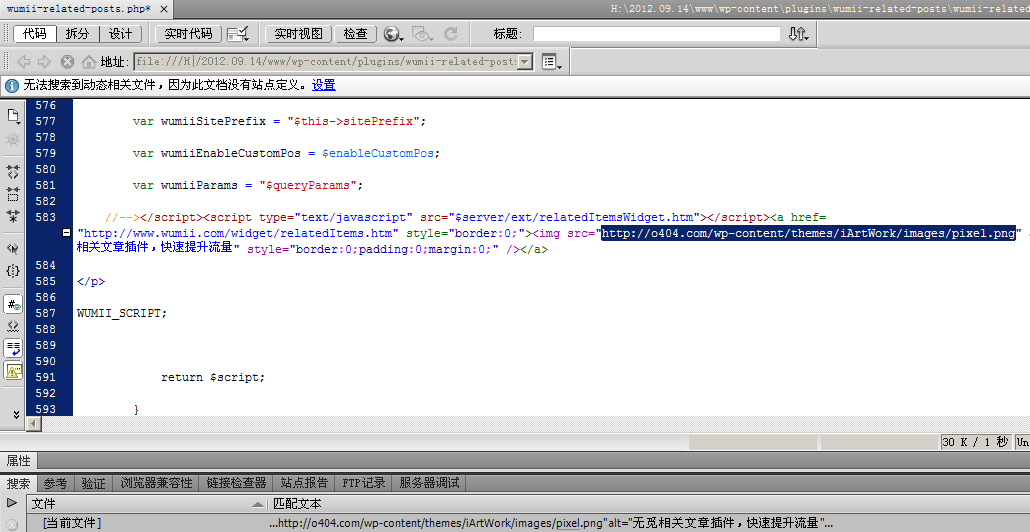The image size is (1030, 532).
Task: Open 服务器调试 server debug tab
Action: coord(429,483)
